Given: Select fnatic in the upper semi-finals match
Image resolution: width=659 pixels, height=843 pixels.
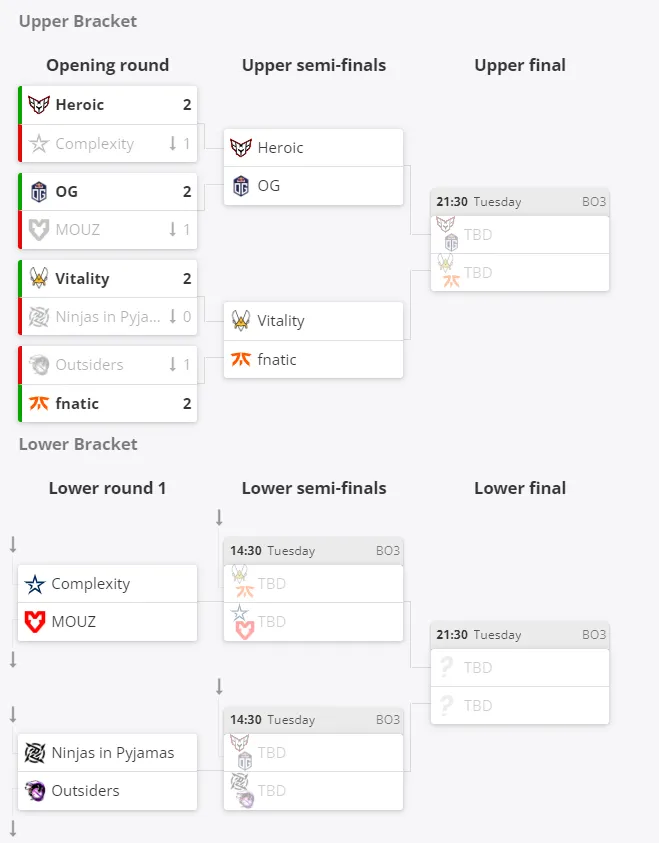Looking at the screenshot, I should click(x=313, y=359).
